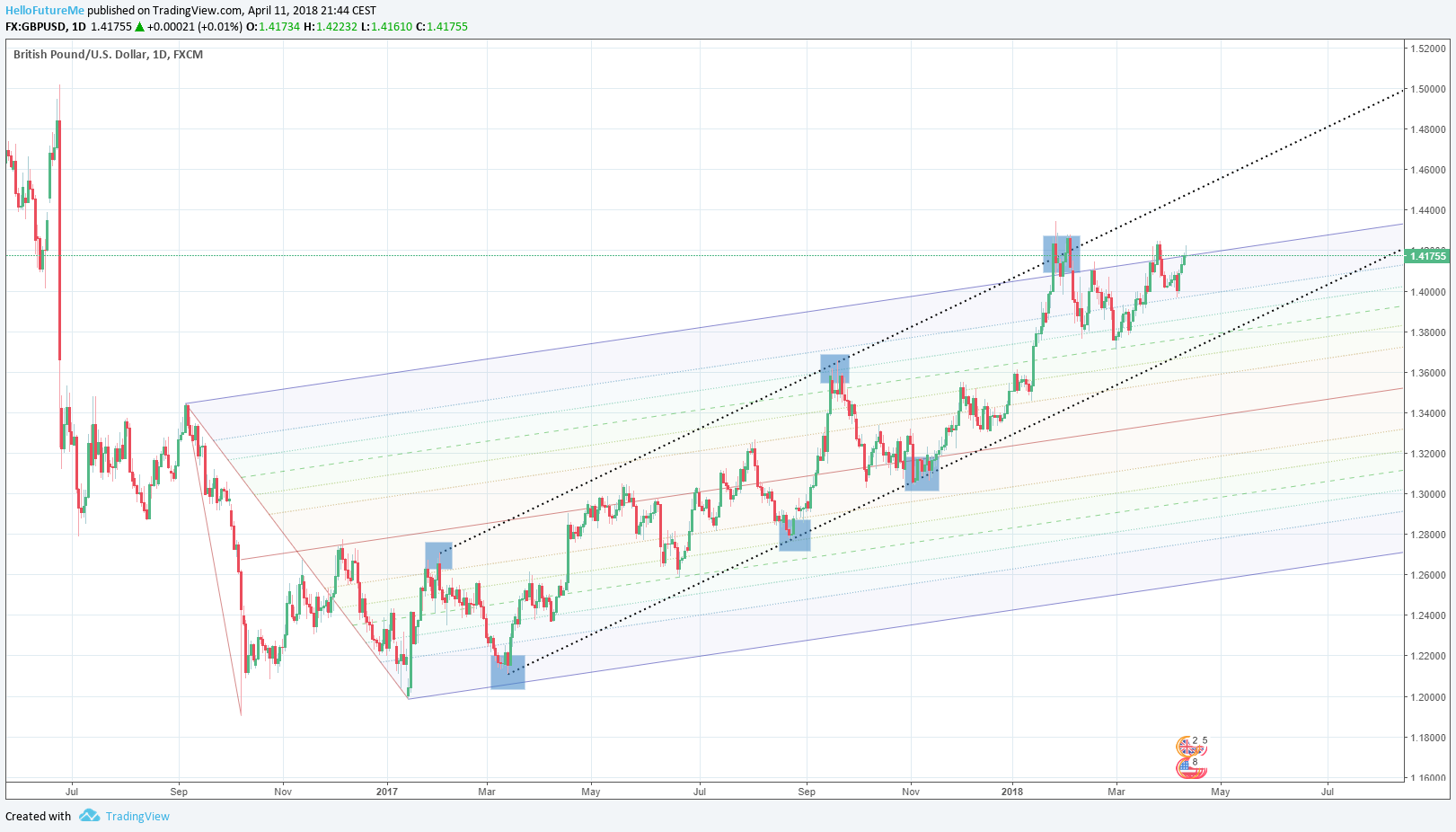Click the FX:GBPUSD, 1D symbol text
Screen dimensions: 1456x832
[46, 27]
